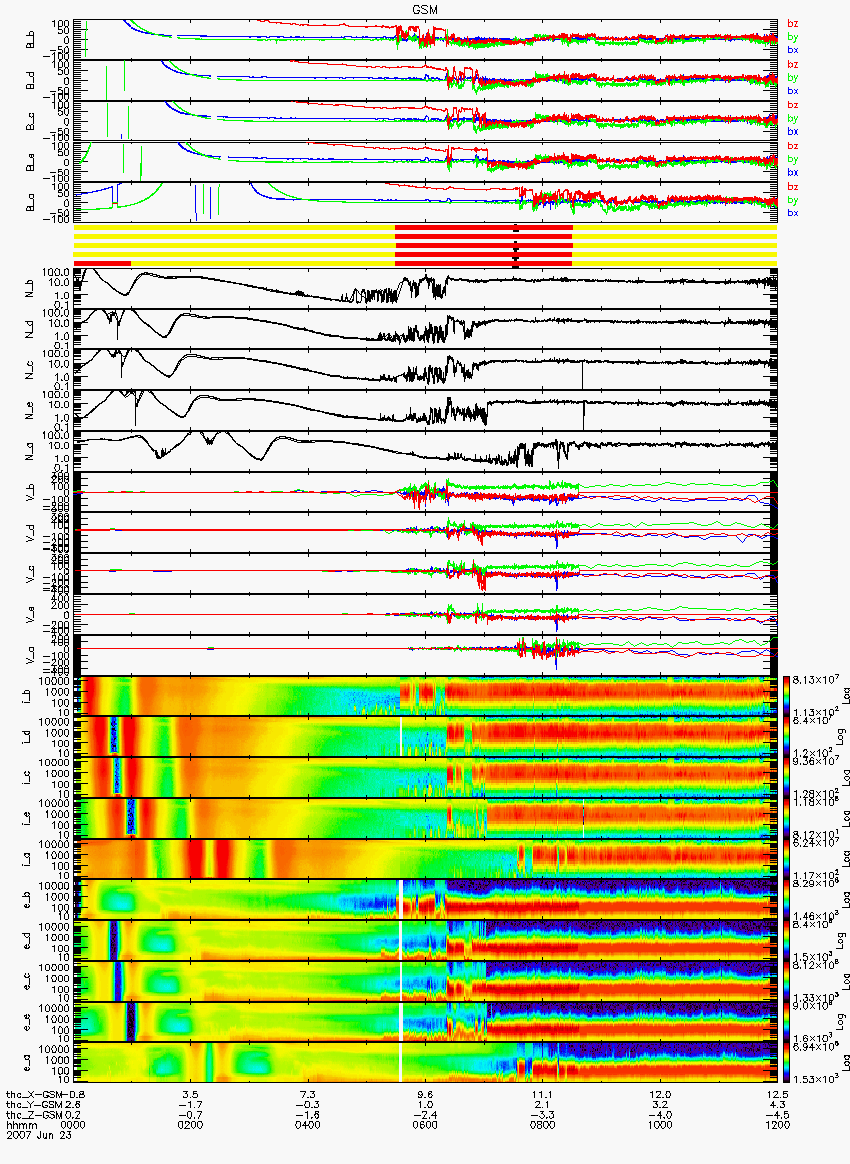The height and width of the screenshot is (1164, 850).
Task: Select the N_b density axis label
Action: [x=30, y=288]
